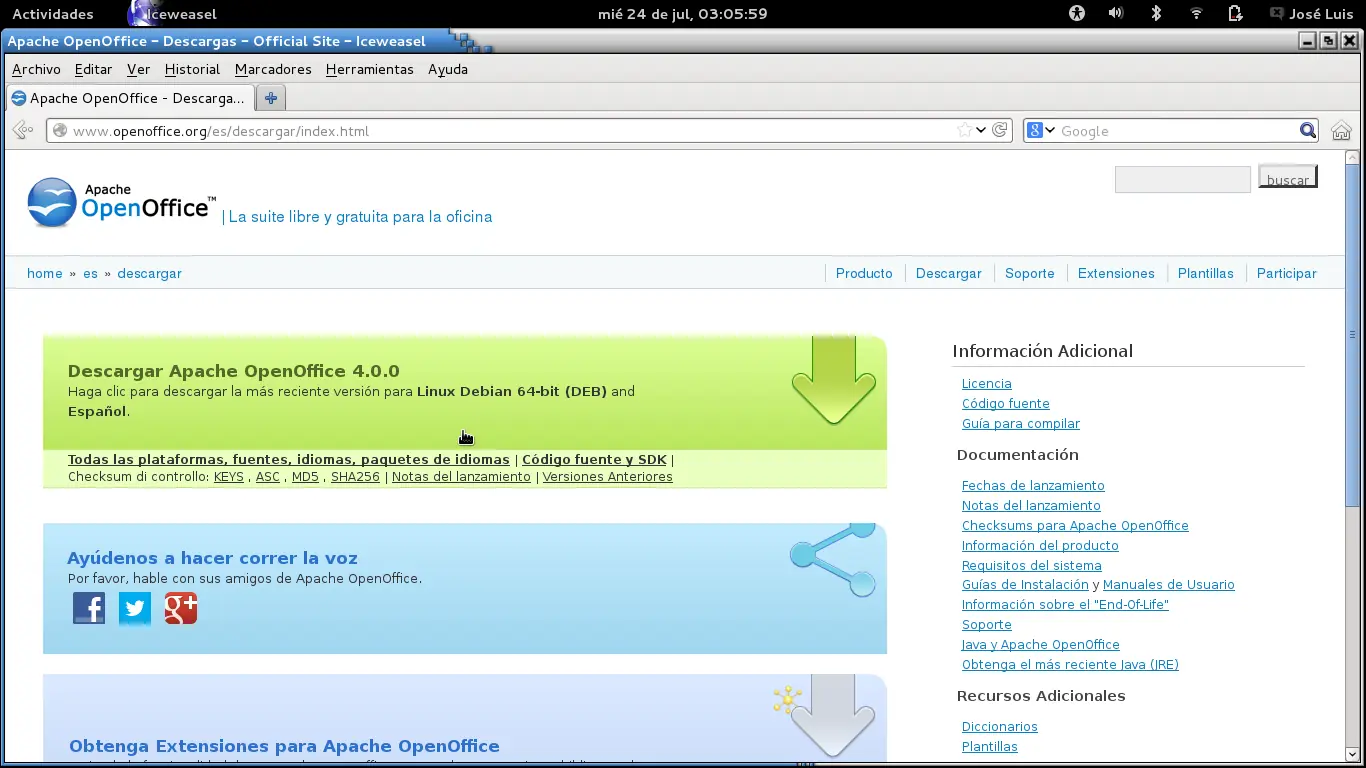Open the Extensiones navigation link
Image resolution: width=1366 pixels, height=768 pixels.
(1116, 273)
